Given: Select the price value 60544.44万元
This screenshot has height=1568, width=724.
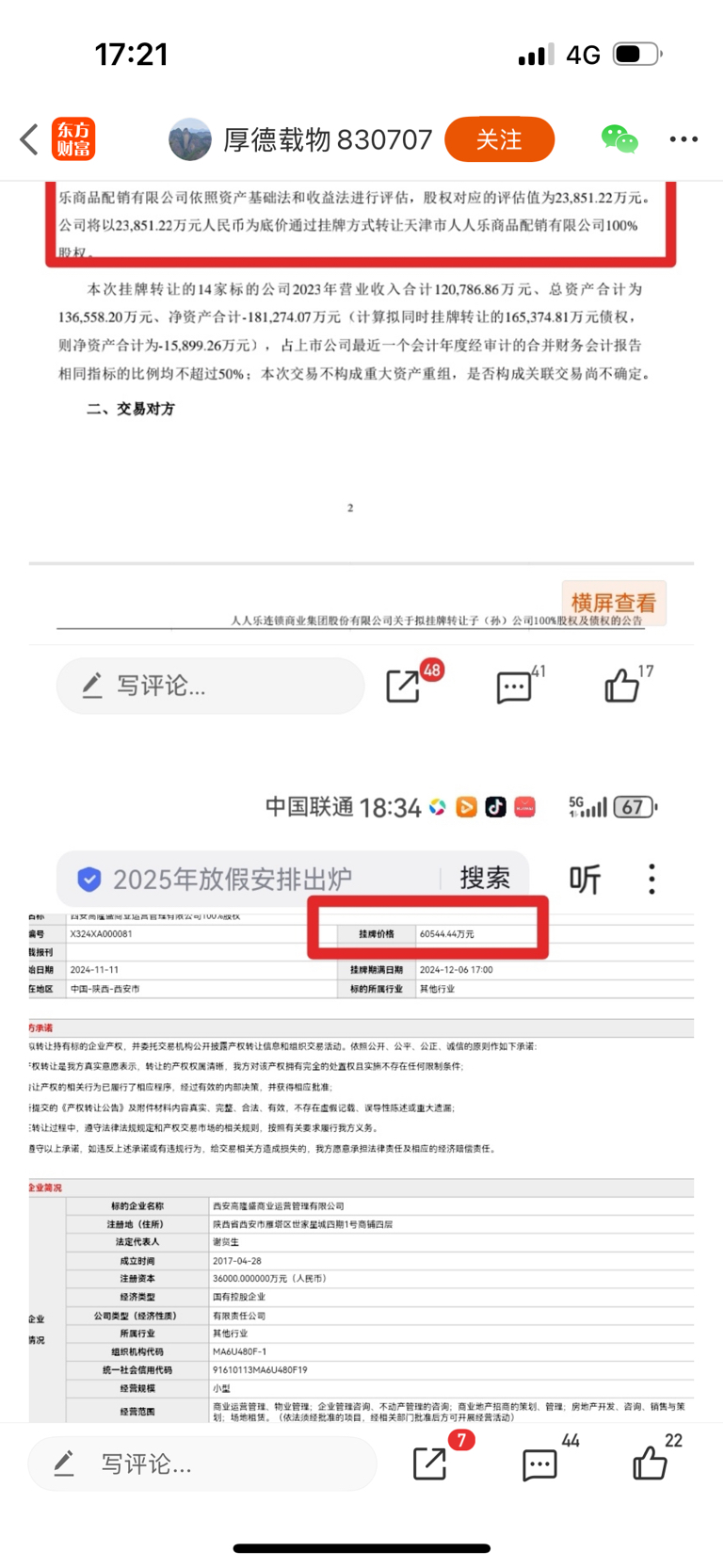Looking at the screenshot, I should pos(447,934).
